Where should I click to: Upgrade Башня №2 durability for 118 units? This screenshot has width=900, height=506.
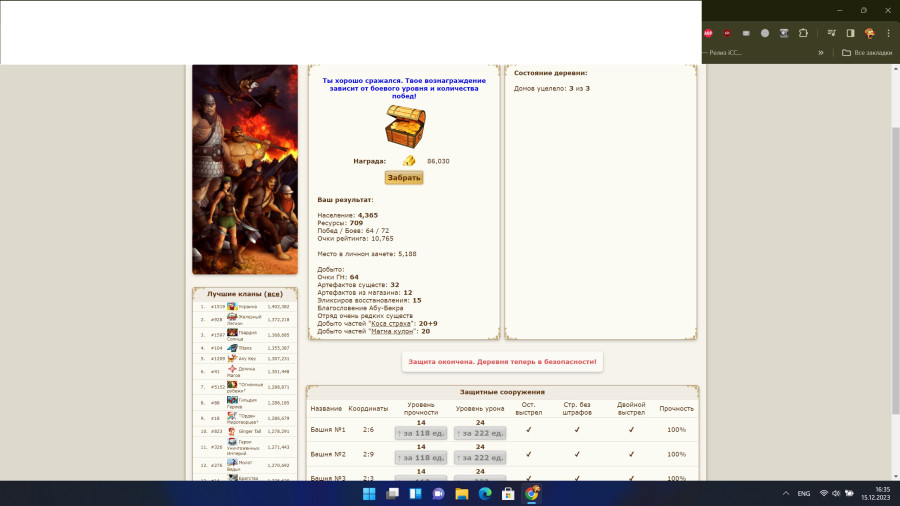tap(421, 458)
